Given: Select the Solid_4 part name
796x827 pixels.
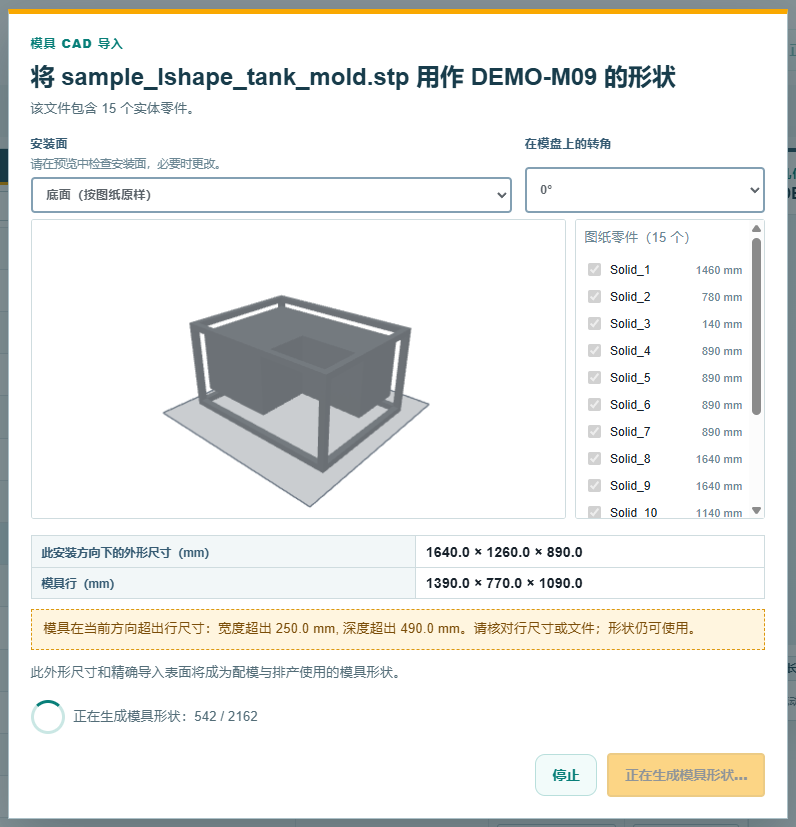Looking at the screenshot, I should [630, 350].
